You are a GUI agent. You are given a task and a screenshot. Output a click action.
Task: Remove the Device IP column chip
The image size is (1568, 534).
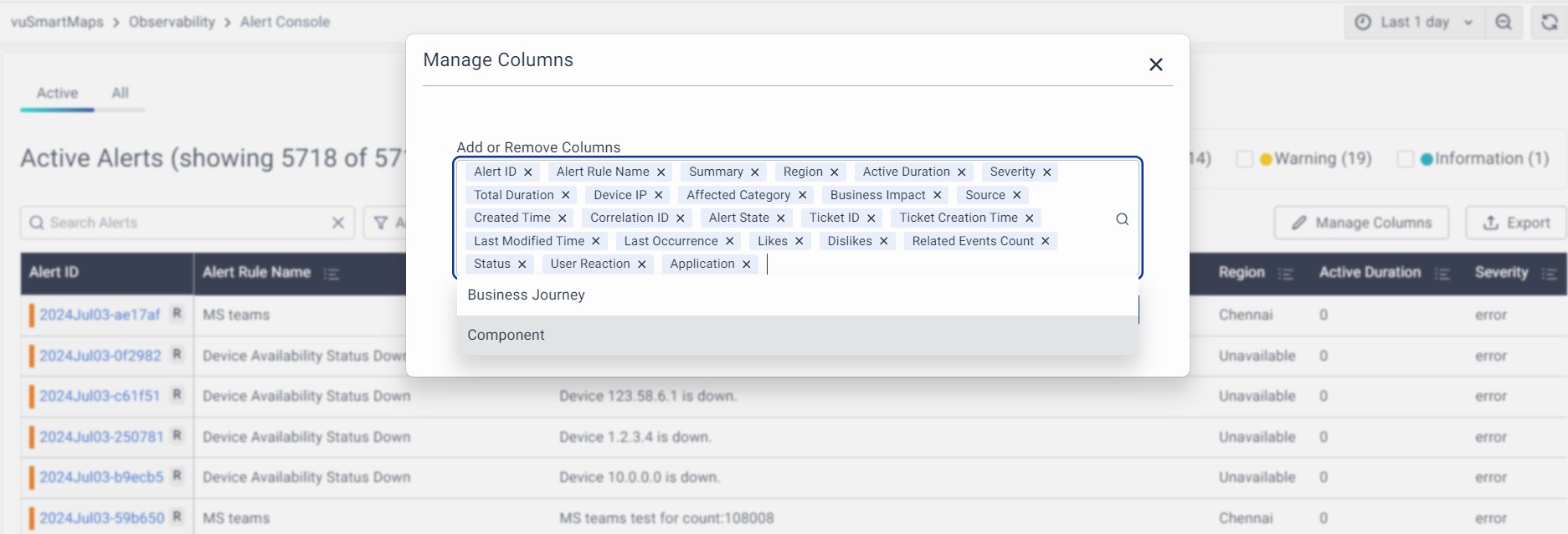click(x=658, y=195)
